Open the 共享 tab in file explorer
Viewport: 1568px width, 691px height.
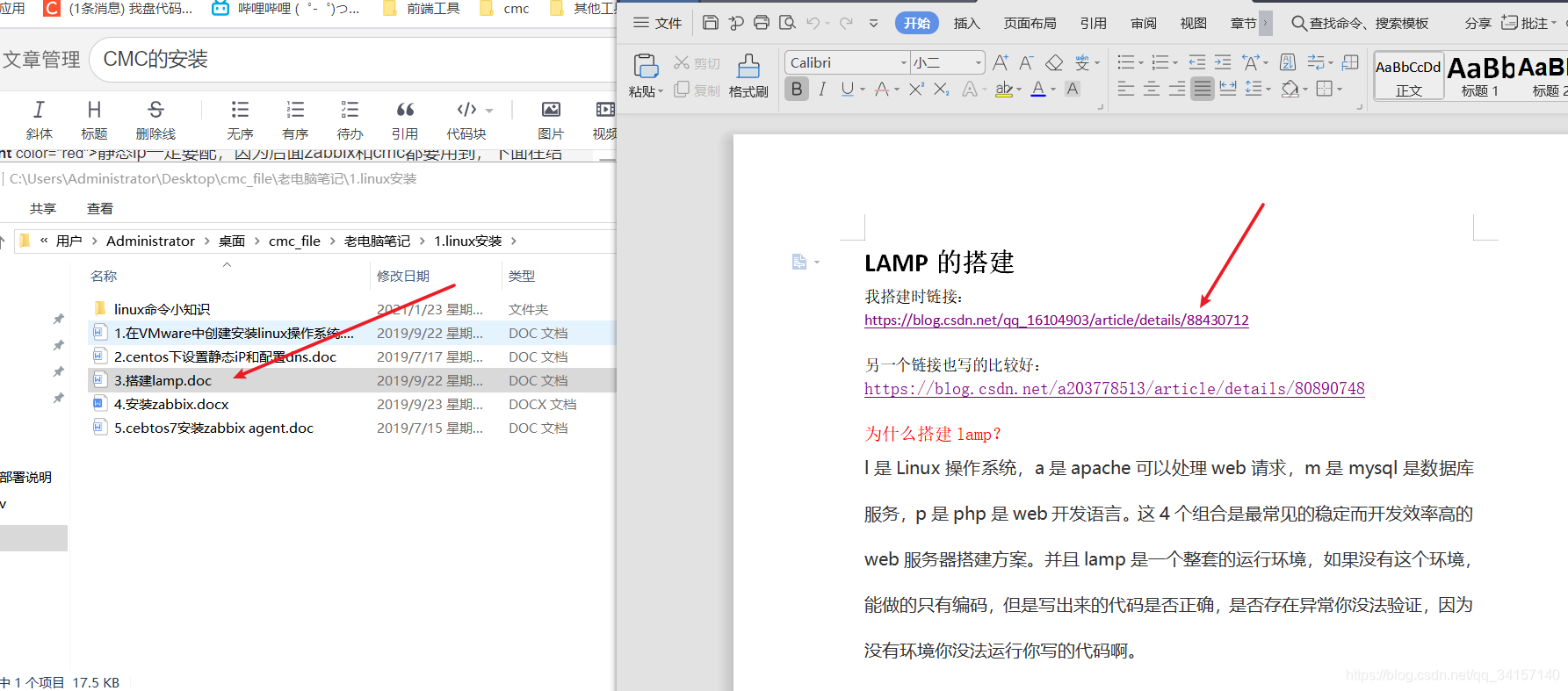(x=43, y=208)
